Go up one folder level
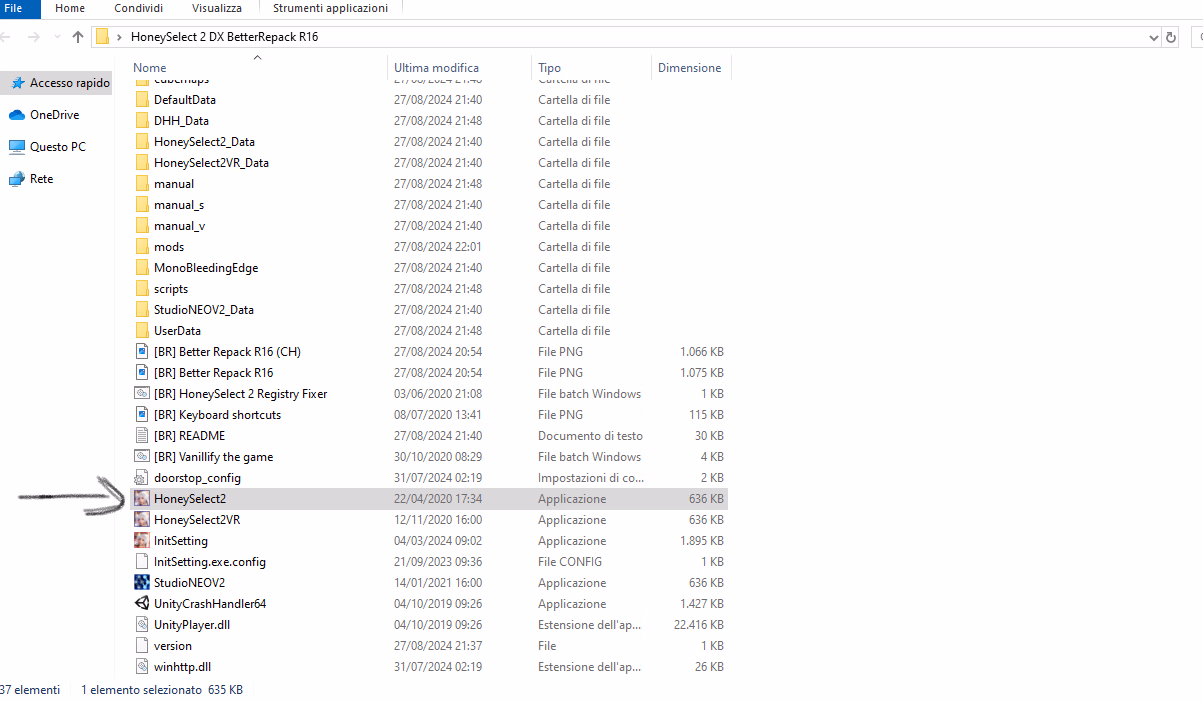Image resolution: width=1203 pixels, height=701 pixels. 78,37
